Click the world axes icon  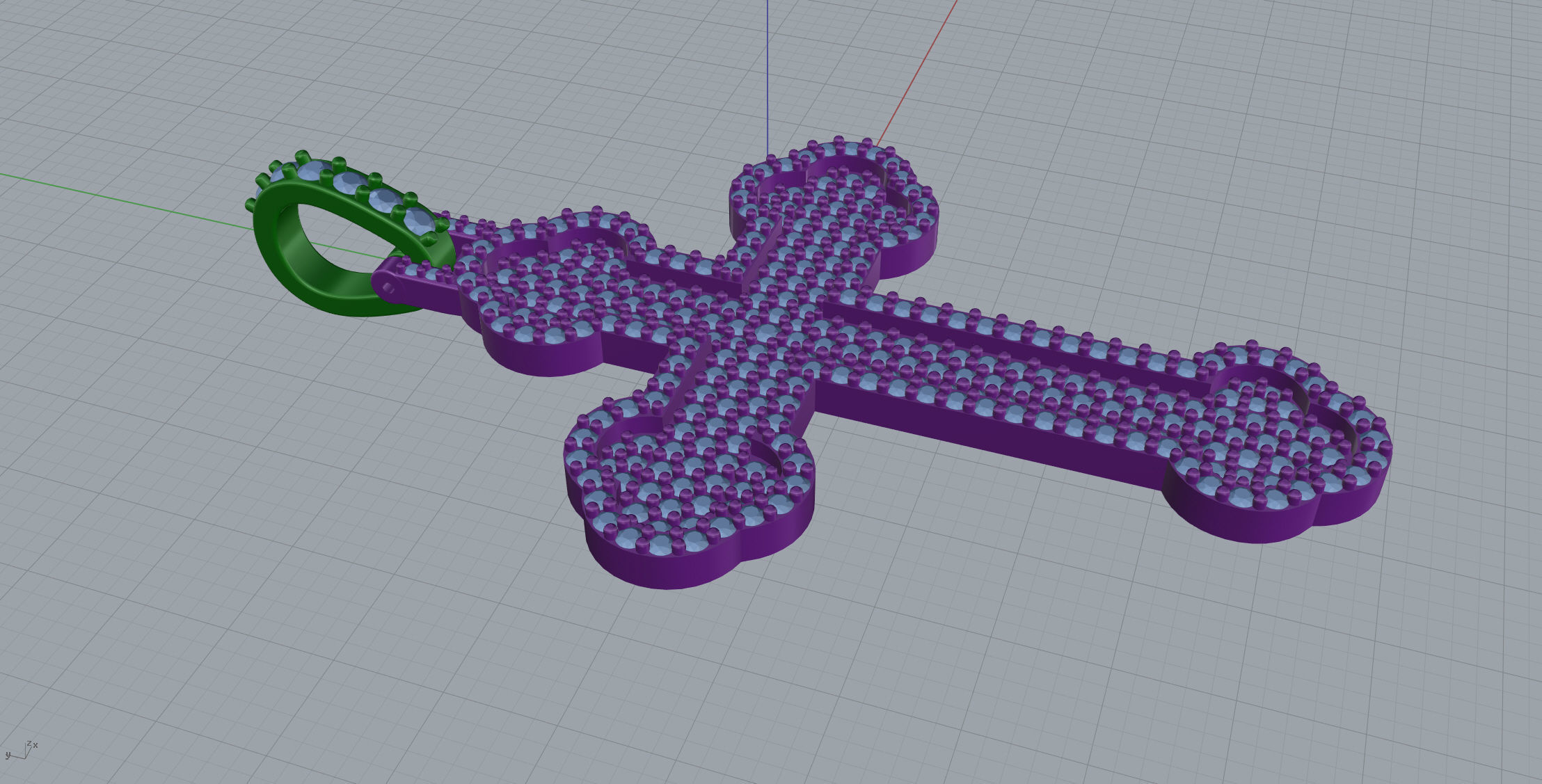tap(21, 749)
